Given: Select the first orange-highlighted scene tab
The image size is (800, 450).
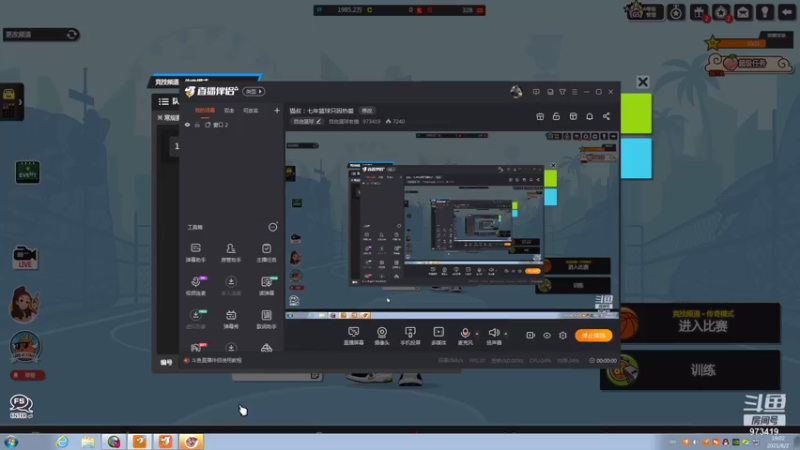Looking at the screenshot, I should (205, 111).
